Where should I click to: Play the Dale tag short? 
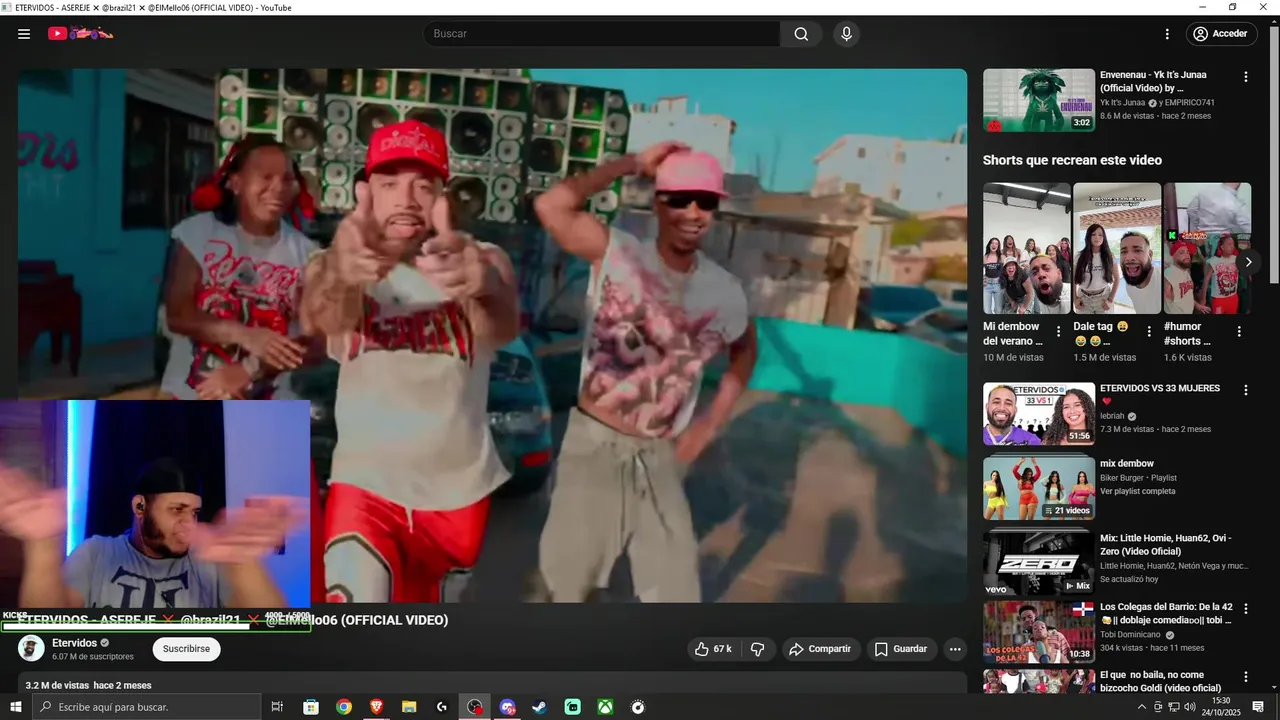pos(1117,248)
